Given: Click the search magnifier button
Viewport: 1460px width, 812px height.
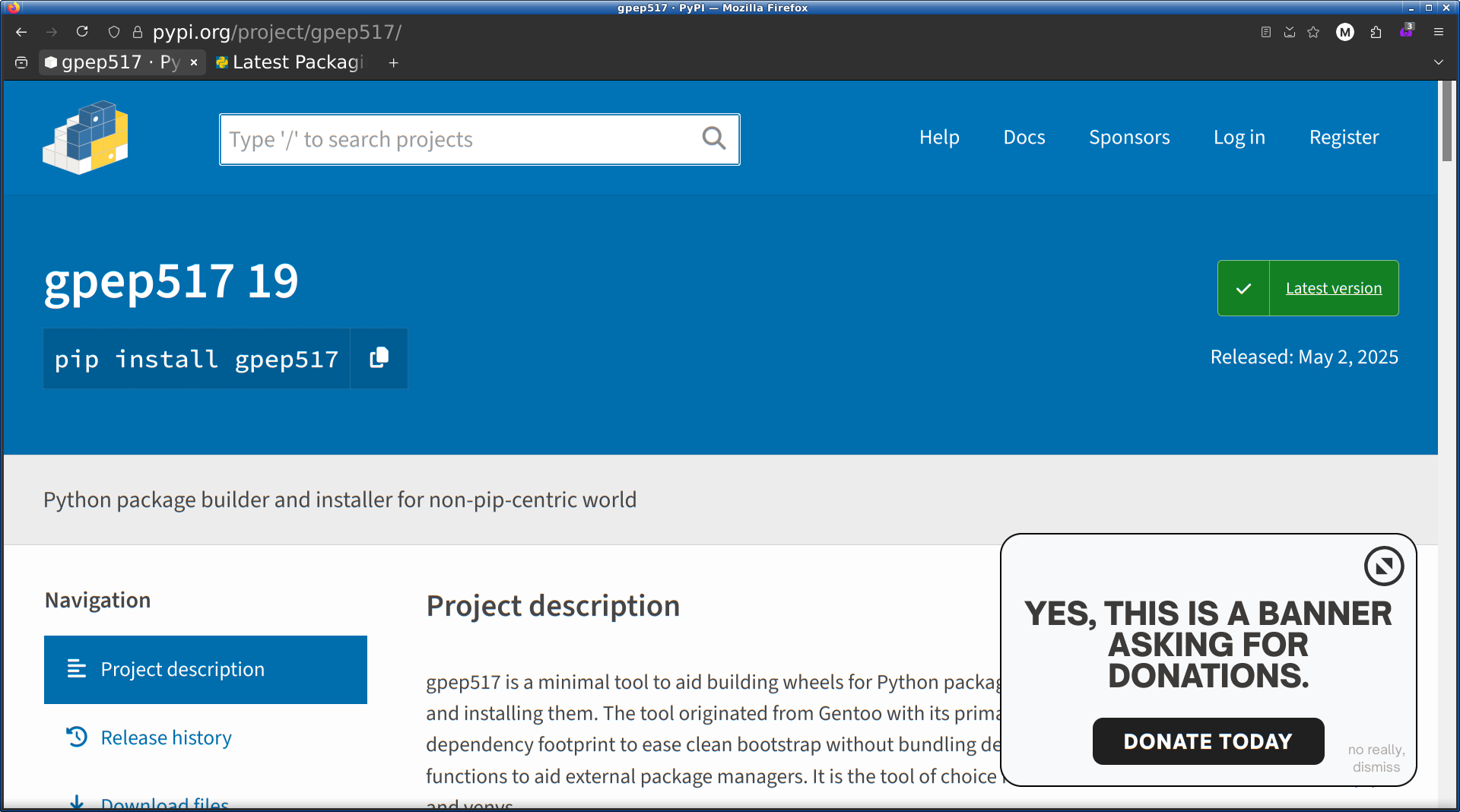Looking at the screenshot, I should coord(714,138).
